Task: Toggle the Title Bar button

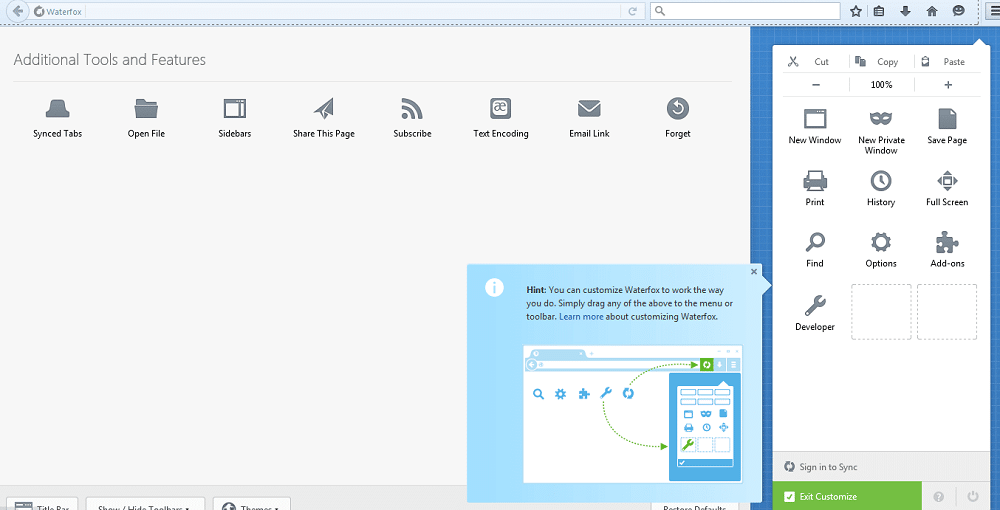Action: pos(41,506)
